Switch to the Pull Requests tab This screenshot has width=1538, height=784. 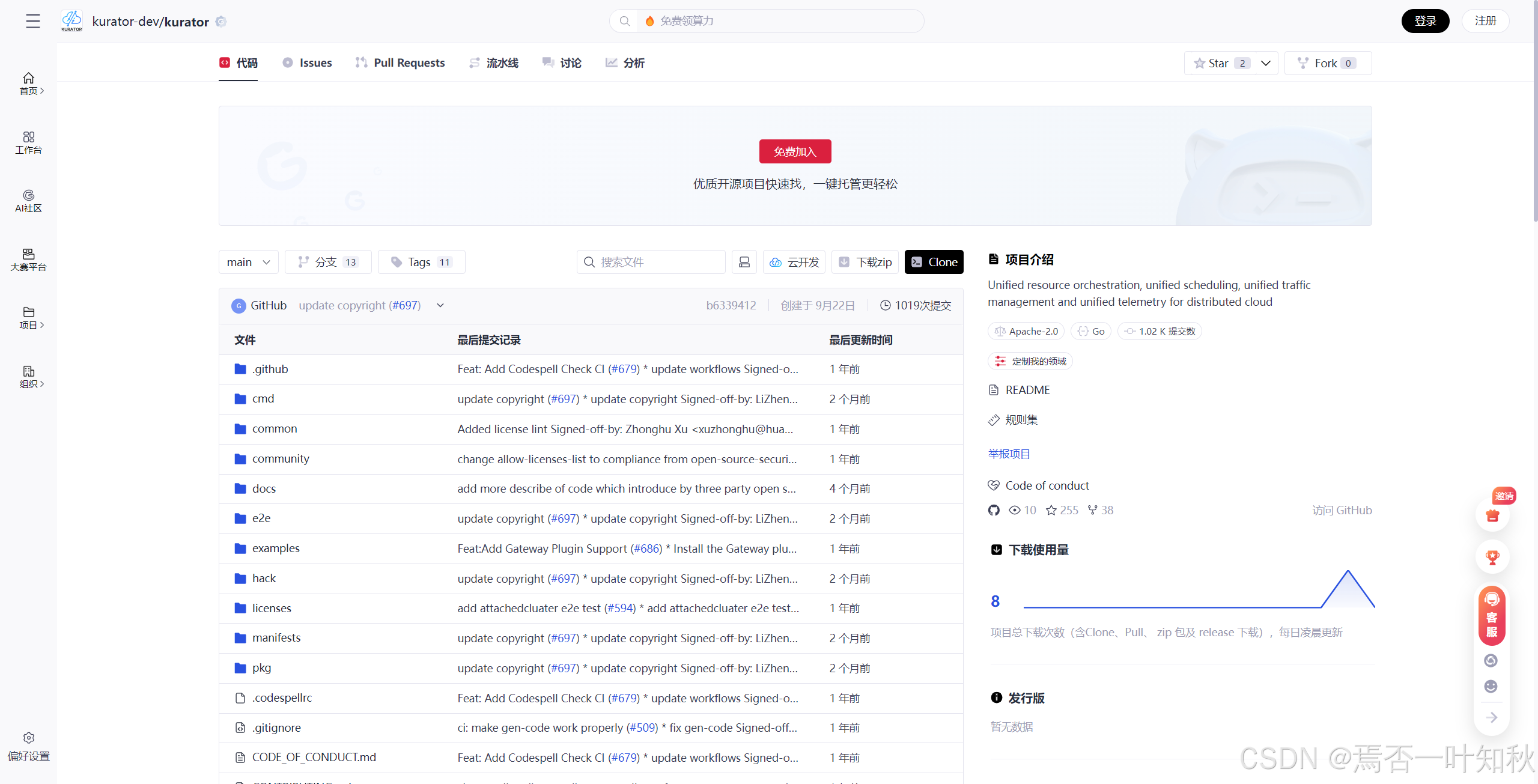[400, 63]
